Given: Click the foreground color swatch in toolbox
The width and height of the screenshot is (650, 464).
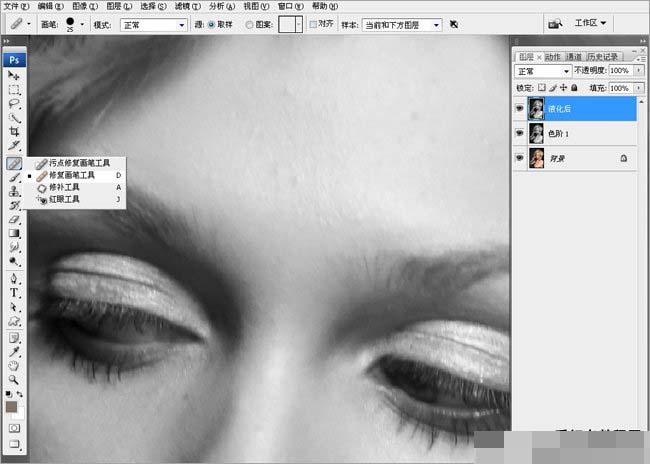Looking at the screenshot, I should 12,407.
